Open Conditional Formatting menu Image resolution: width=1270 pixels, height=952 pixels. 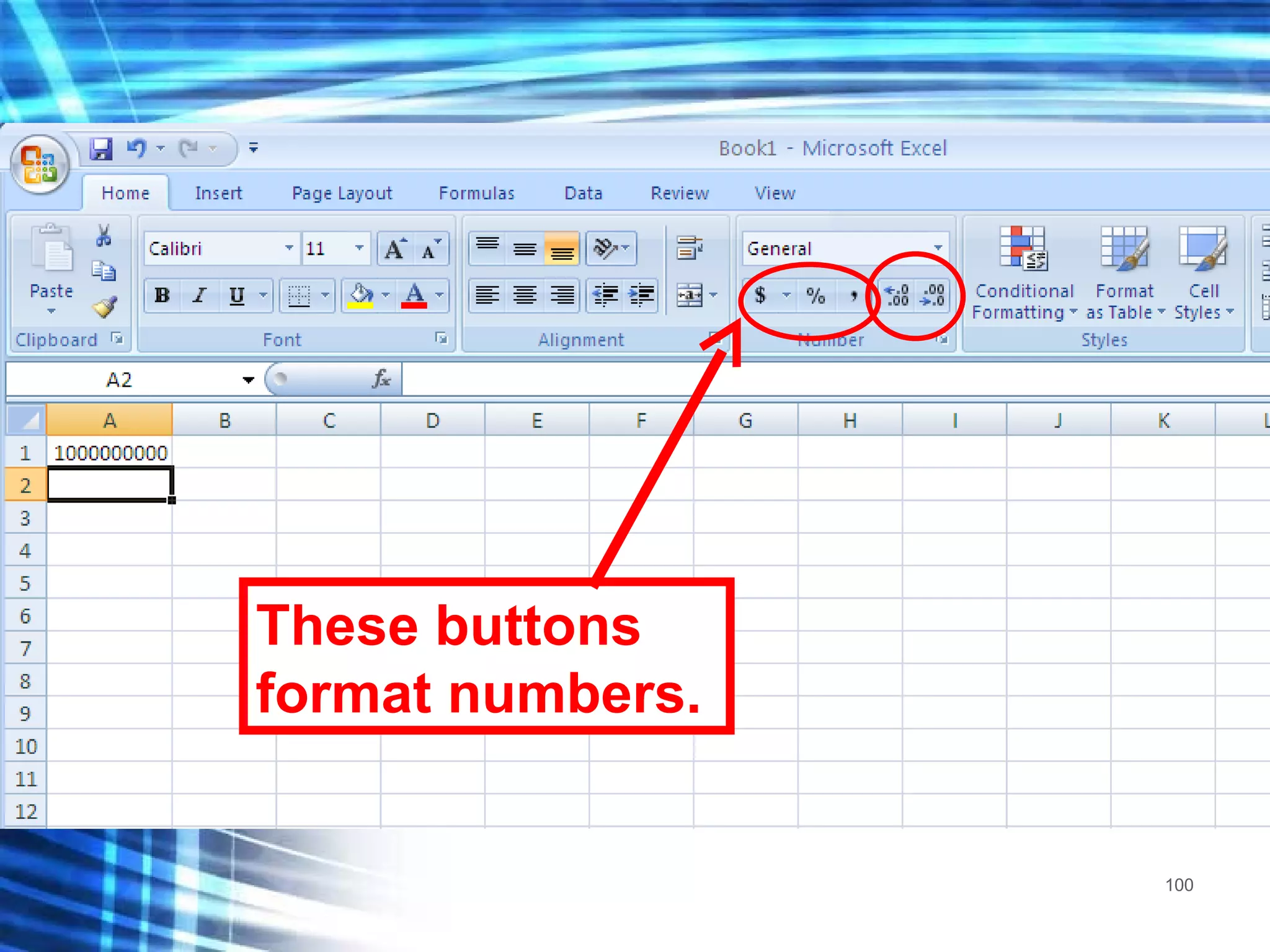1024,273
